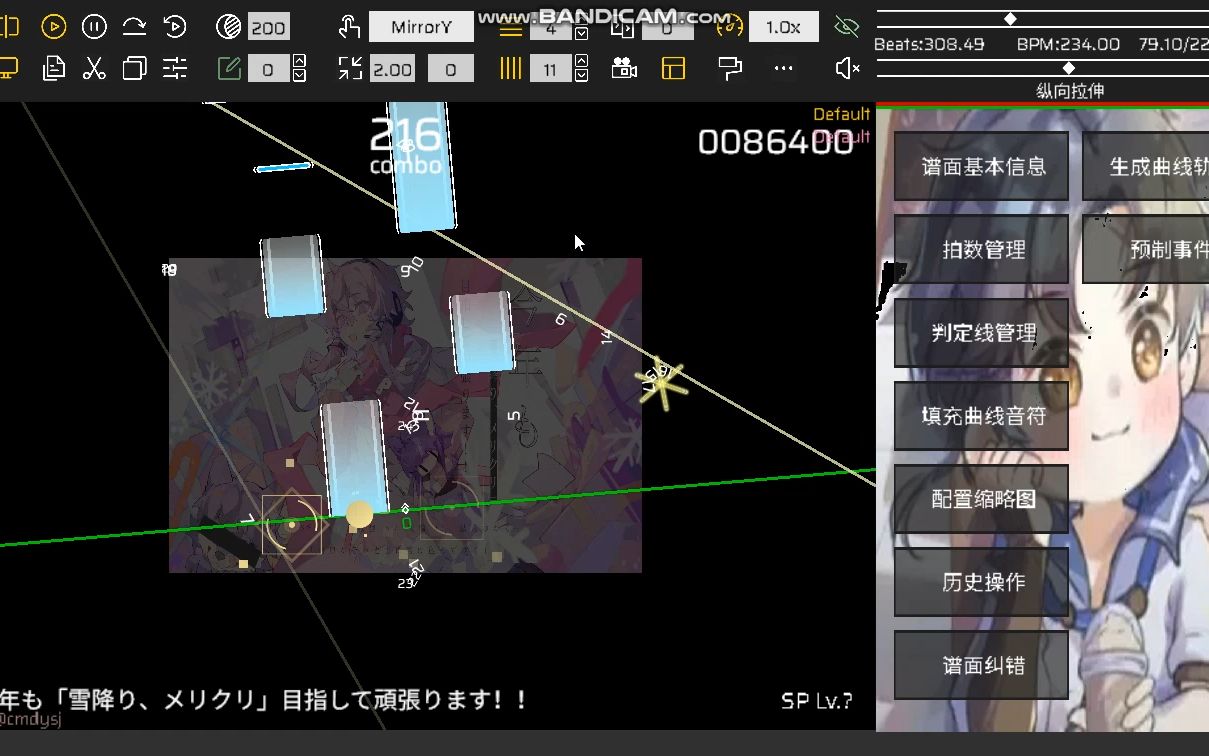Toggle the muted speaker icon

[847, 68]
